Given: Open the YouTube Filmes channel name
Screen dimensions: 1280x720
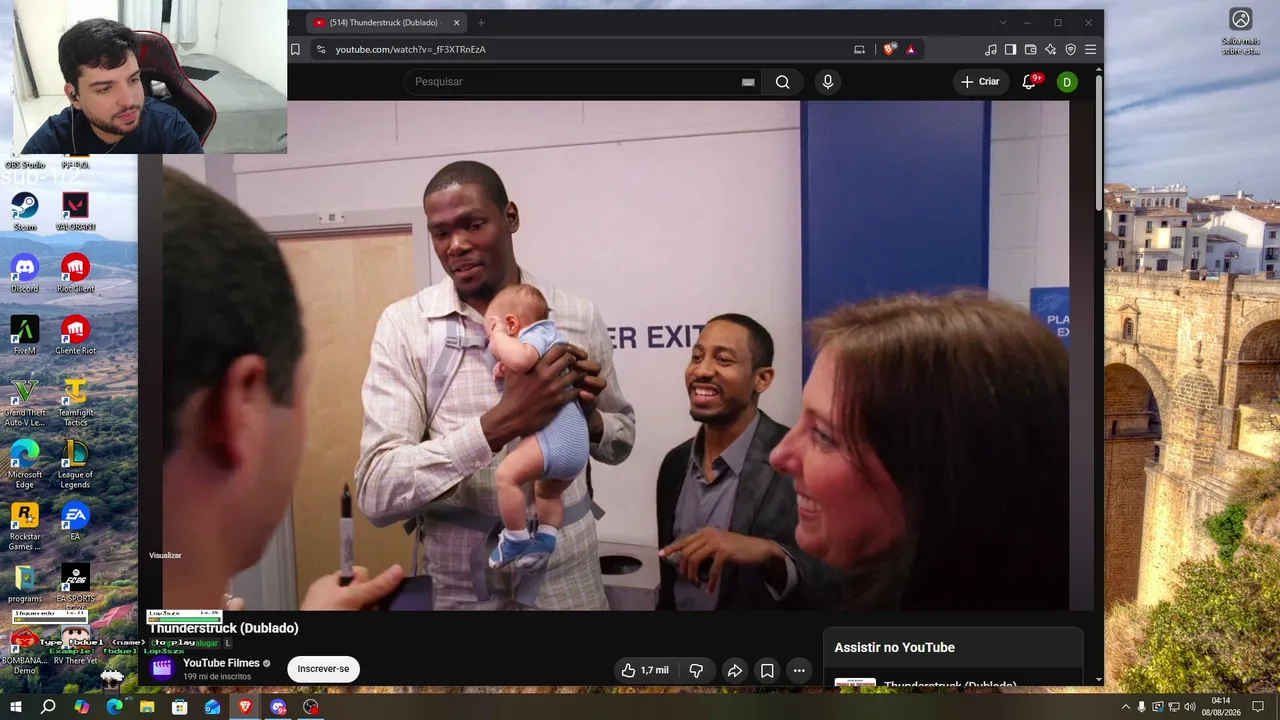Looking at the screenshot, I should coord(221,663).
